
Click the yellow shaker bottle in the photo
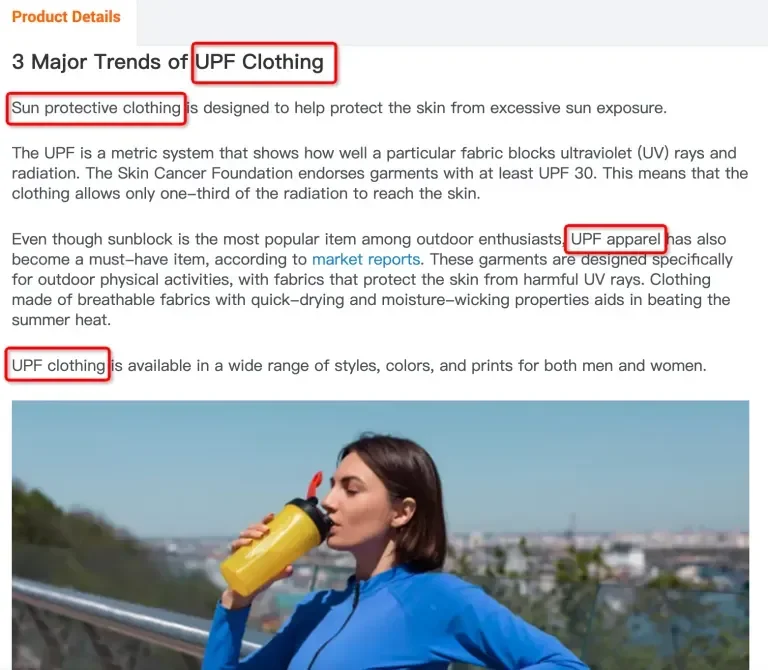pyautogui.click(x=274, y=544)
